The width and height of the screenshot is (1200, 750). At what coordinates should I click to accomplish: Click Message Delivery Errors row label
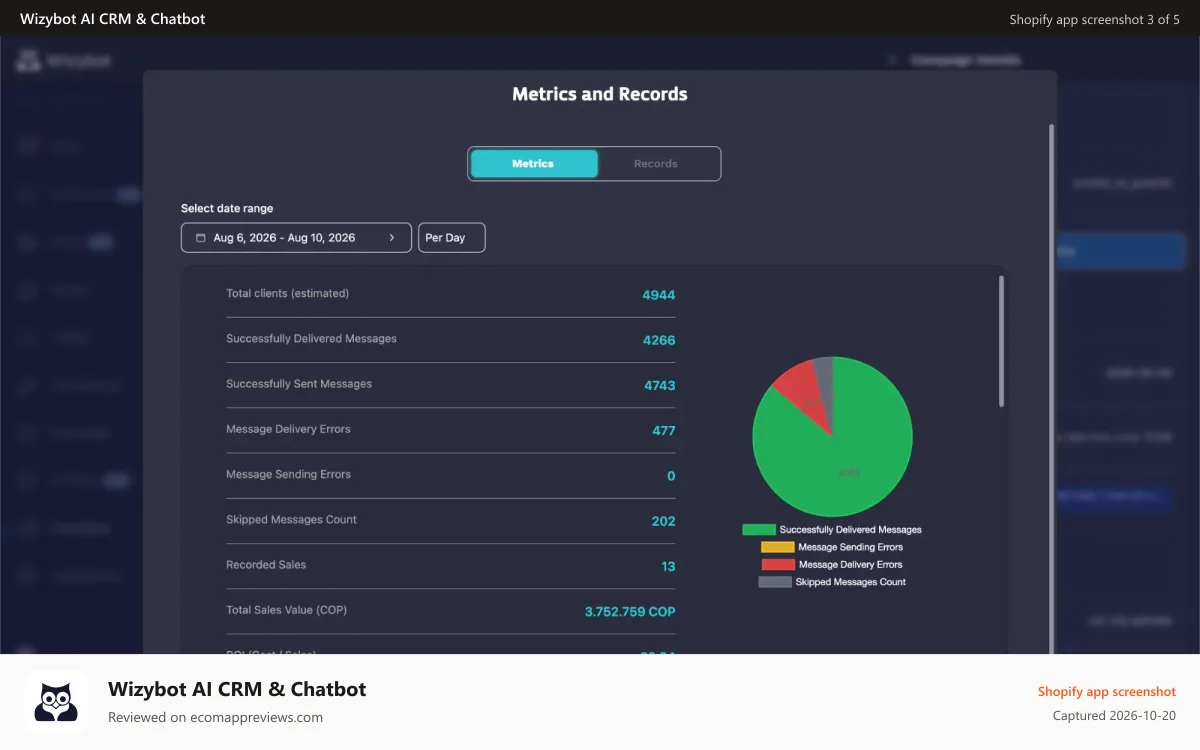tap(288, 429)
